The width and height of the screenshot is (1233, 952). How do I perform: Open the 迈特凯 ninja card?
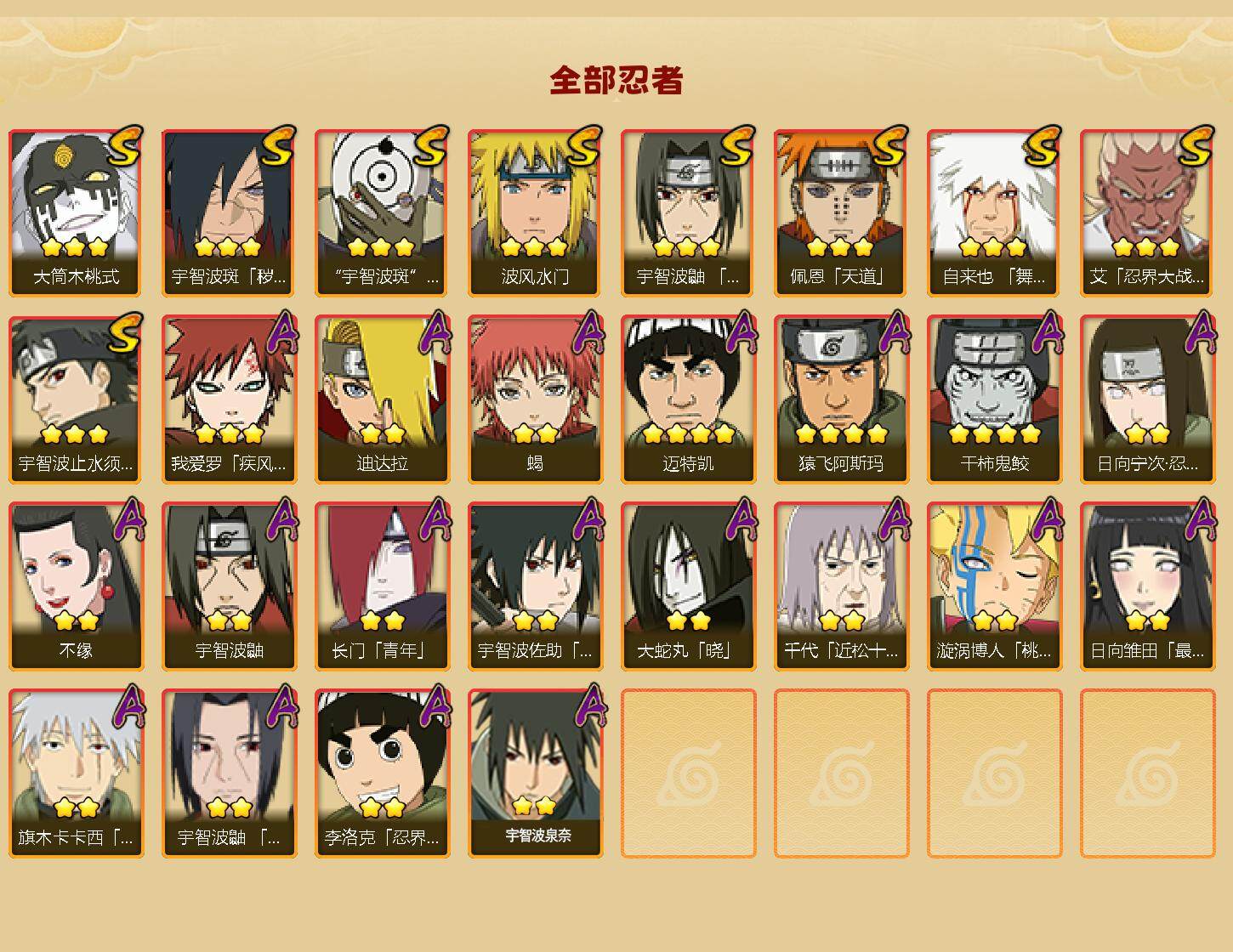(688, 399)
